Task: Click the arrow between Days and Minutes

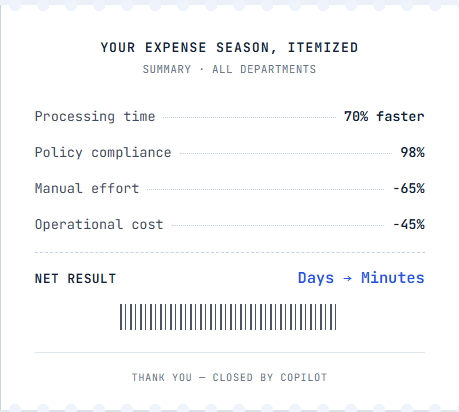Action: 347,278
